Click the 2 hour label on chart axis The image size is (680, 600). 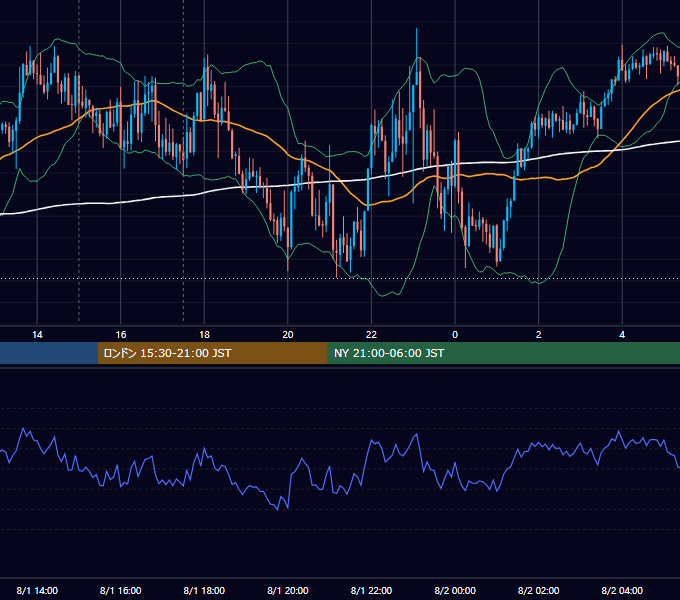[539, 335]
